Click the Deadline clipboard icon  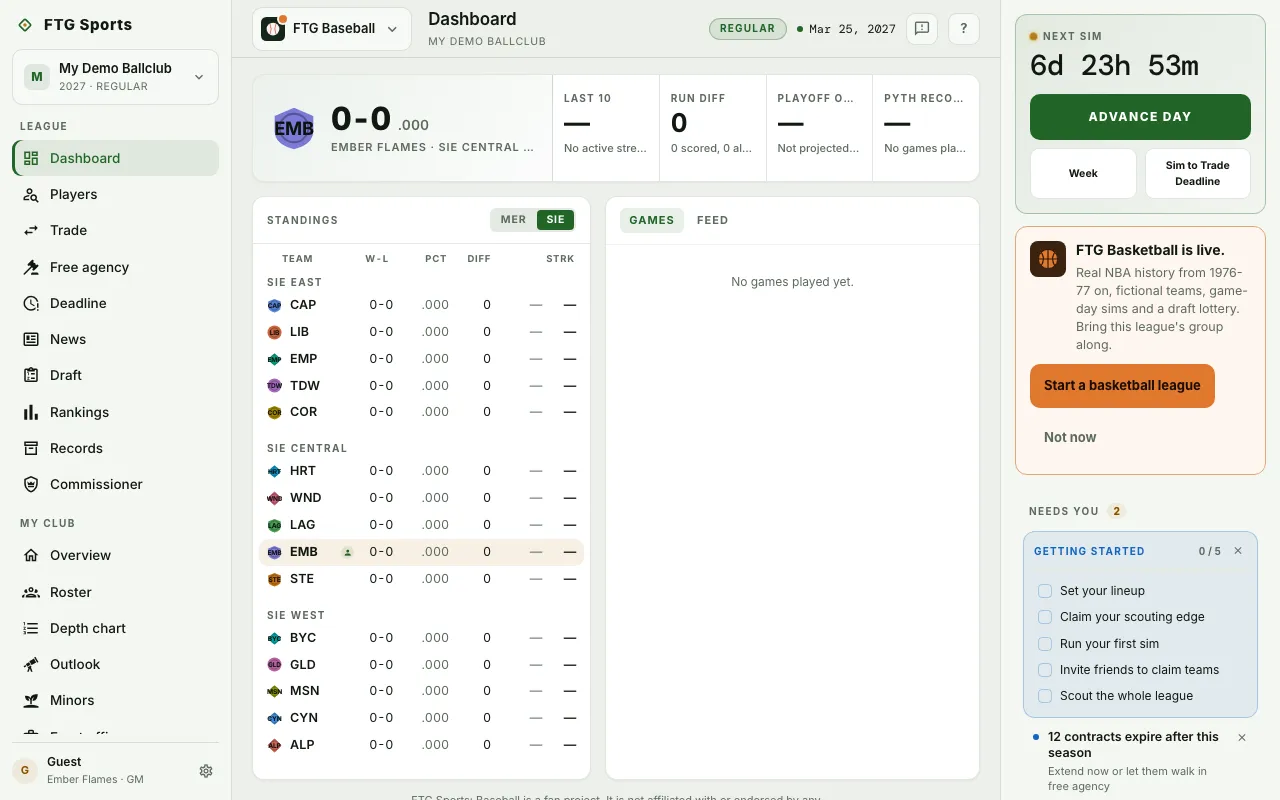pos(31,303)
